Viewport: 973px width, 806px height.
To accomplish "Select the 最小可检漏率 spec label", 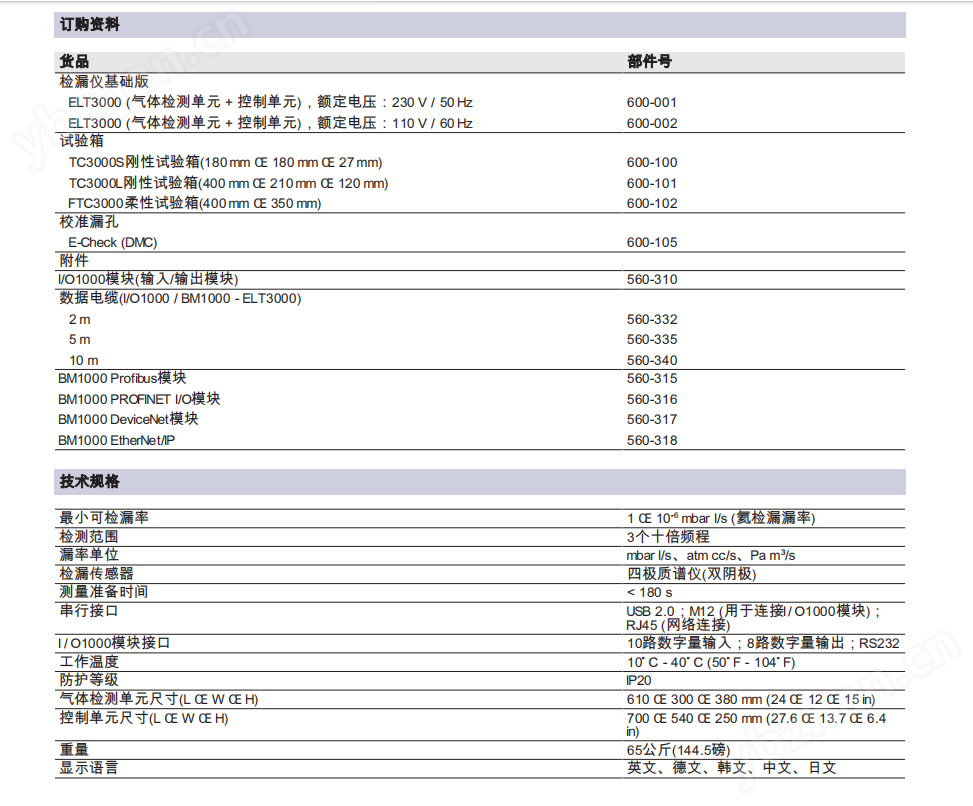I will (x=104, y=518).
